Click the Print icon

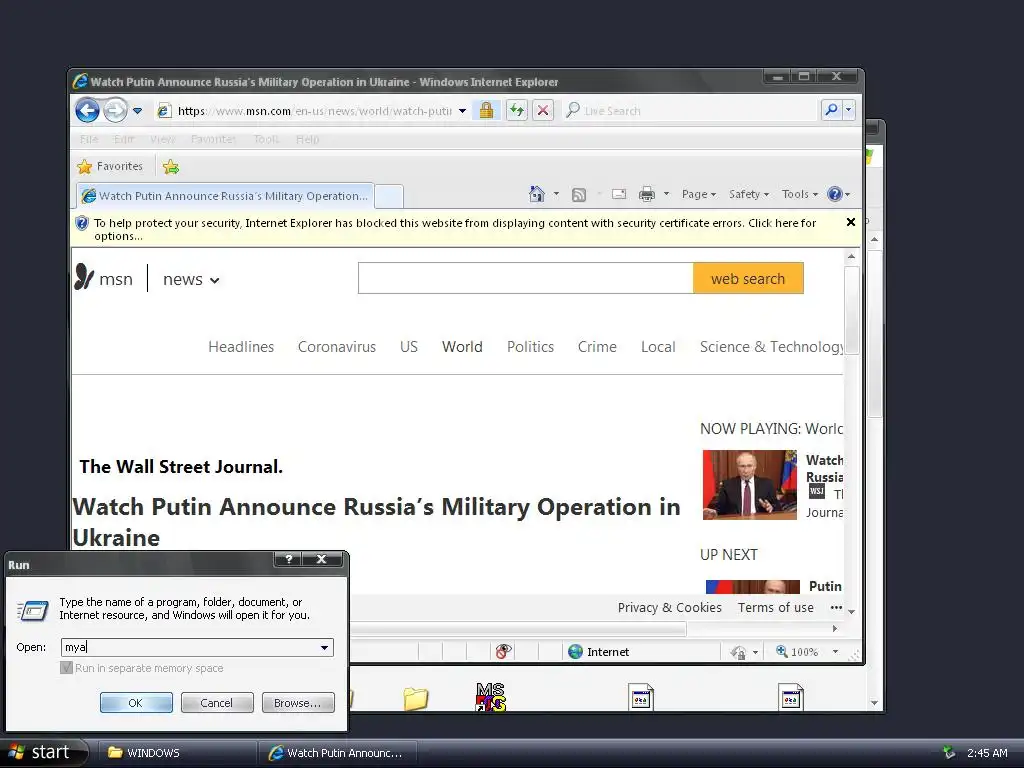coord(647,194)
